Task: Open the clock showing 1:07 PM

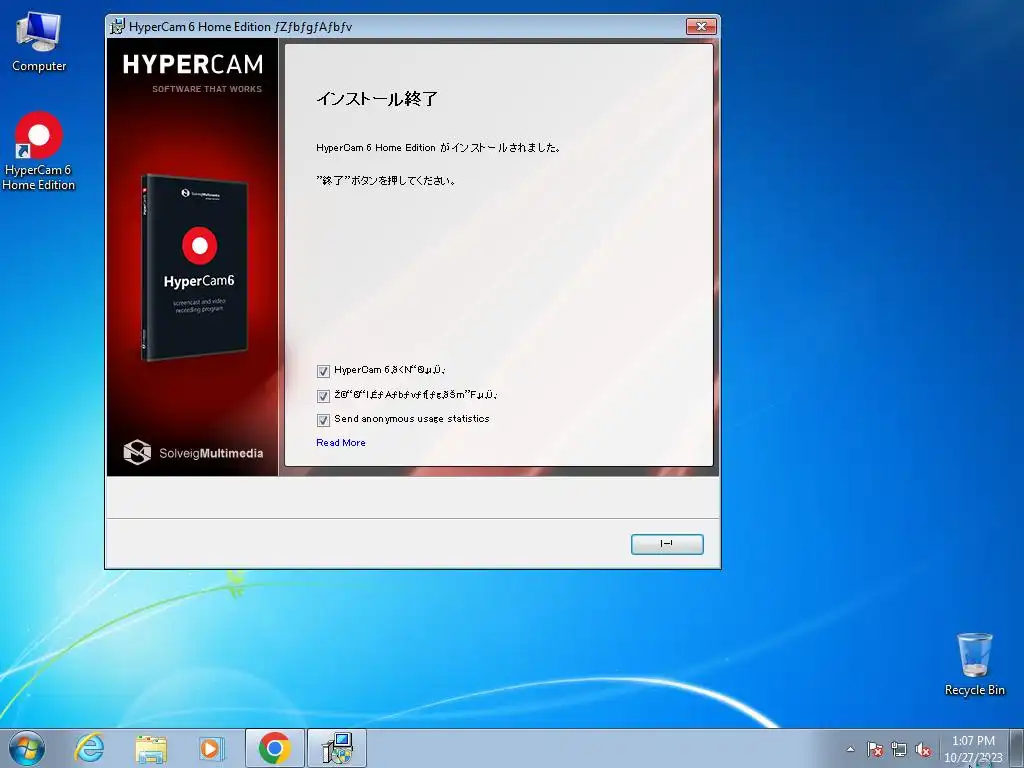Action: pyautogui.click(x=973, y=748)
